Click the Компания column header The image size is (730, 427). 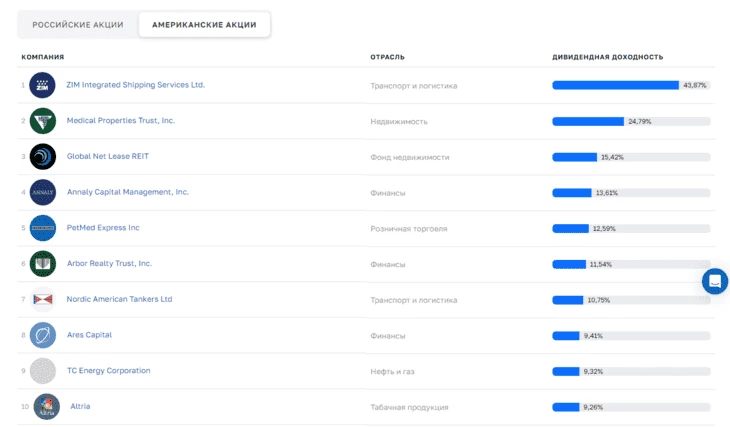[x=43, y=57]
